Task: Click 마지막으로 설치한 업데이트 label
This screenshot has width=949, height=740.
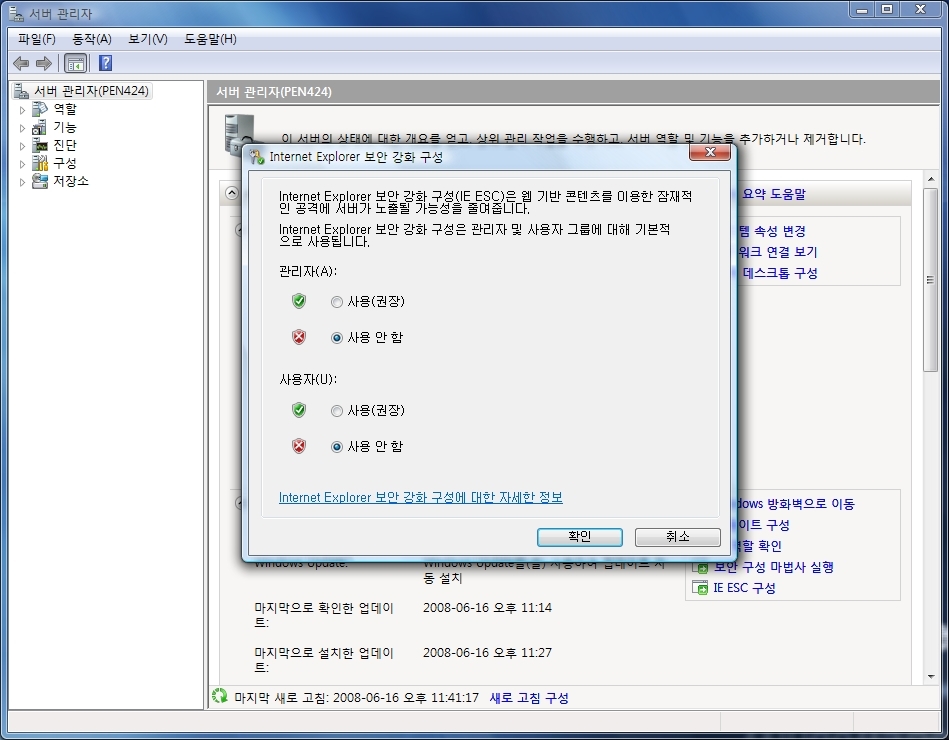Action: coord(324,660)
